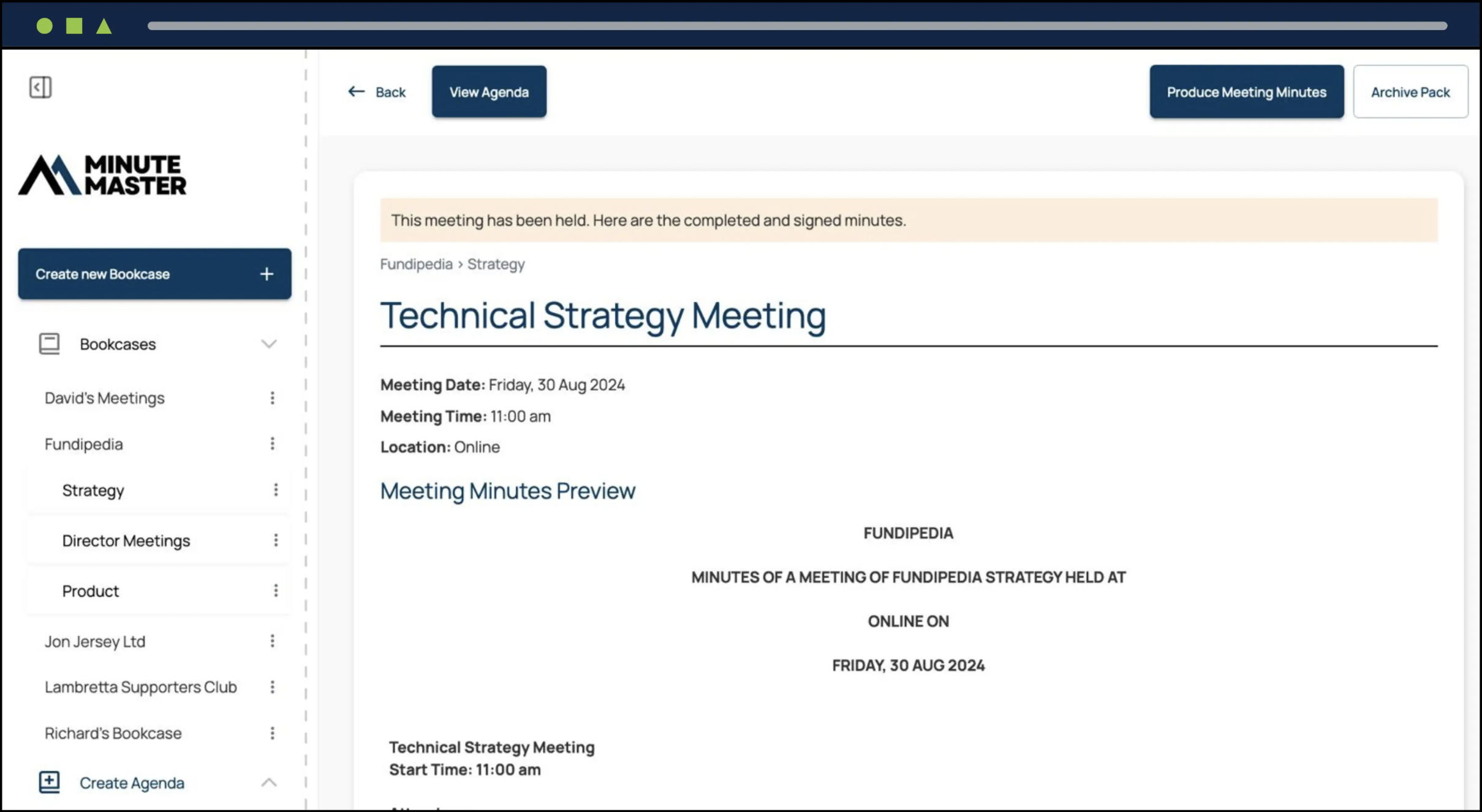Collapse the Bookcases section chevron
The height and width of the screenshot is (812, 1482).
pos(269,344)
